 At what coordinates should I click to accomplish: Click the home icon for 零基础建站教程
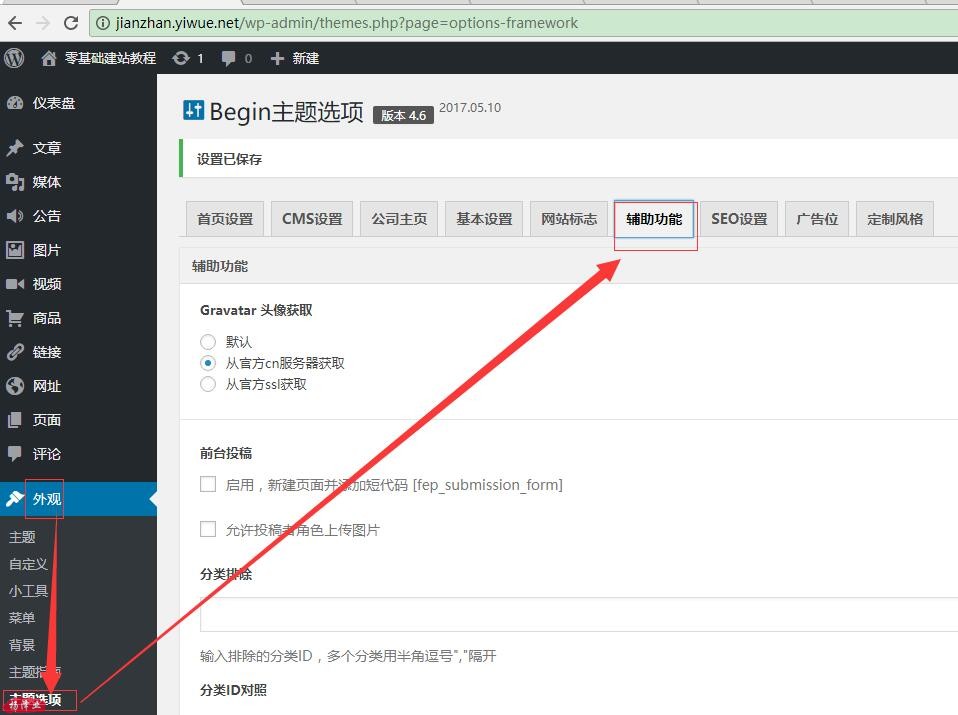[x=48, y=58]
